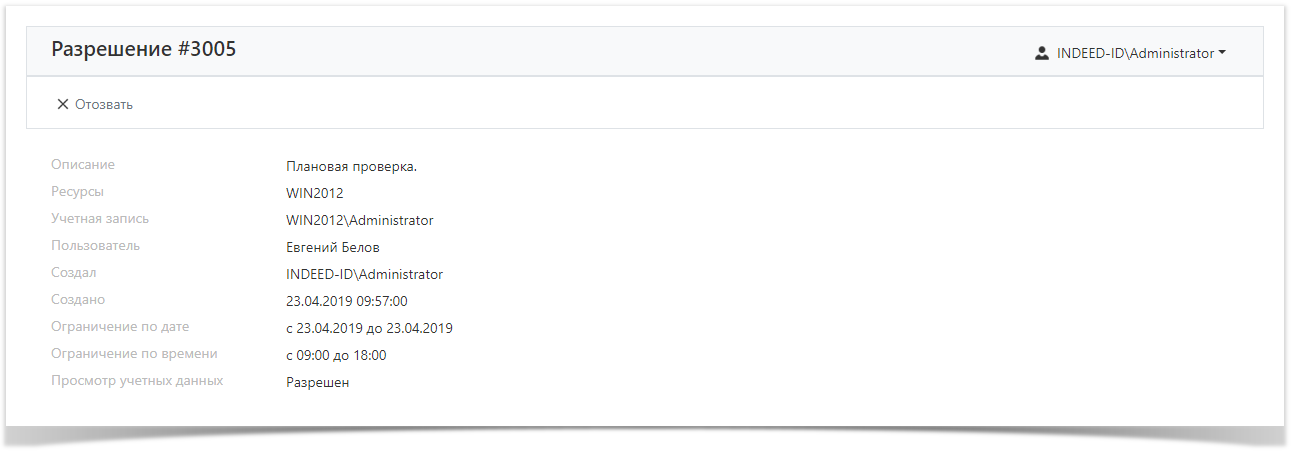This screenshot has width=1298, height=455.
Task: Click the time restriction value с 09:00 до 18:00
Action: pyautogui.click(x=336, y=355)
